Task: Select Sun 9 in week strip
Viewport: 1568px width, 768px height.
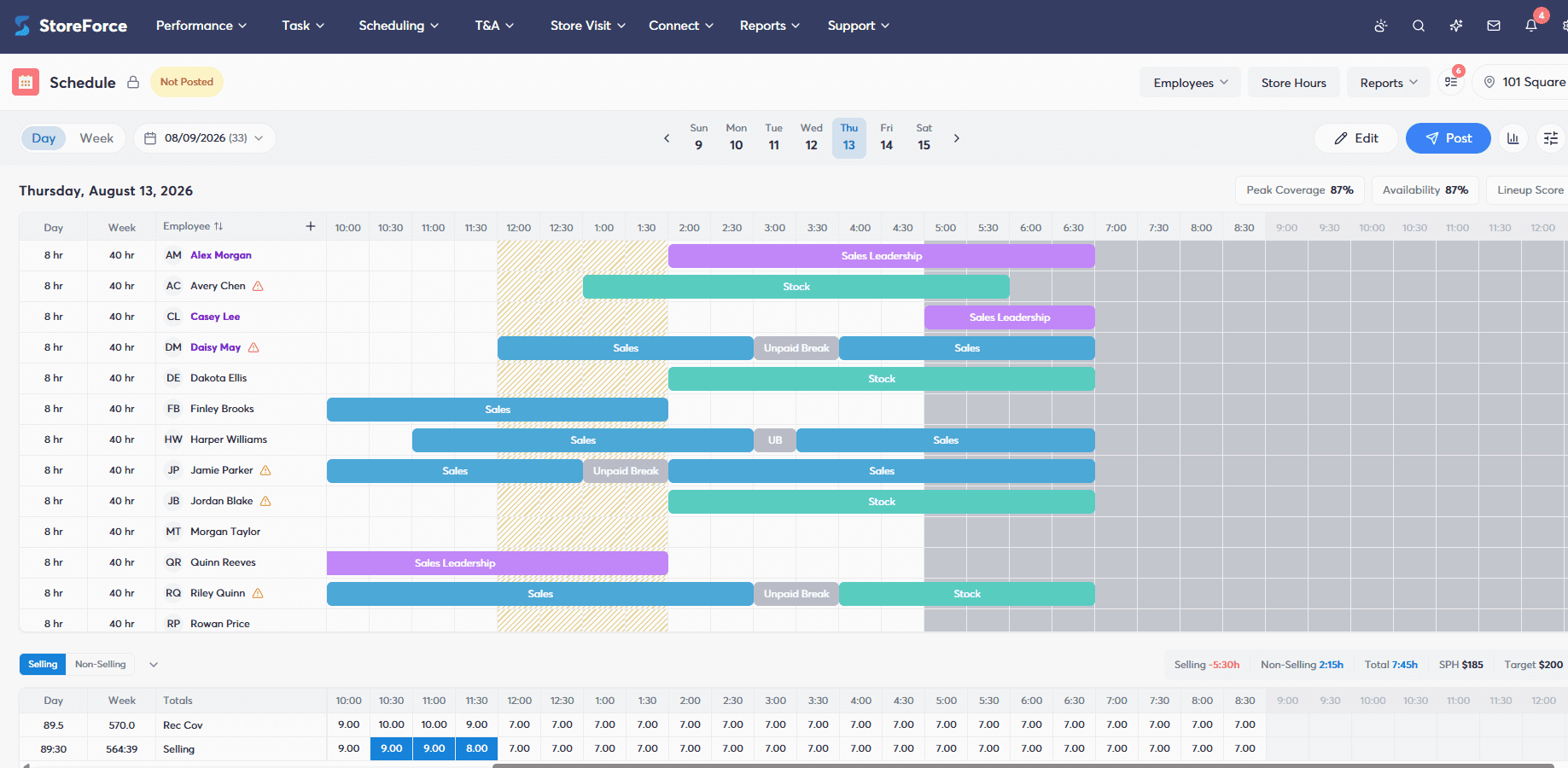Action: [x=699, y=137]
